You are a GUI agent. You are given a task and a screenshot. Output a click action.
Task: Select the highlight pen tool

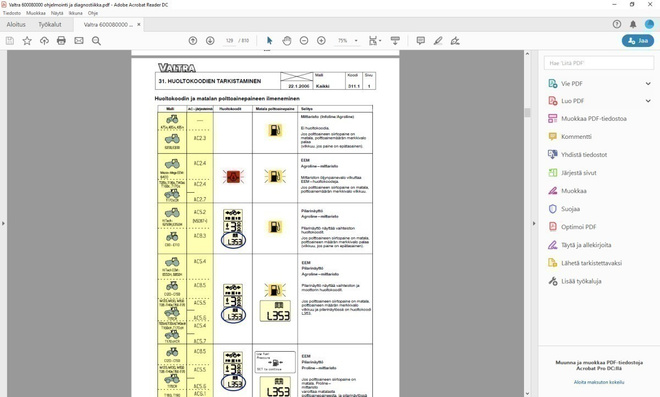[x=438, y=41]
